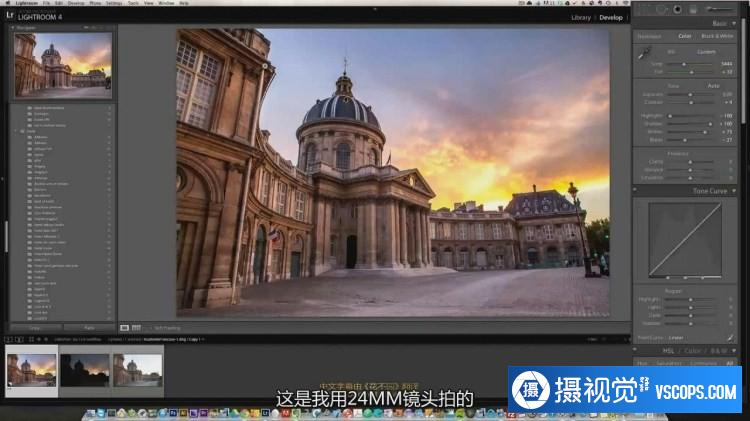Click the Navigator preview image

(63, 65)
